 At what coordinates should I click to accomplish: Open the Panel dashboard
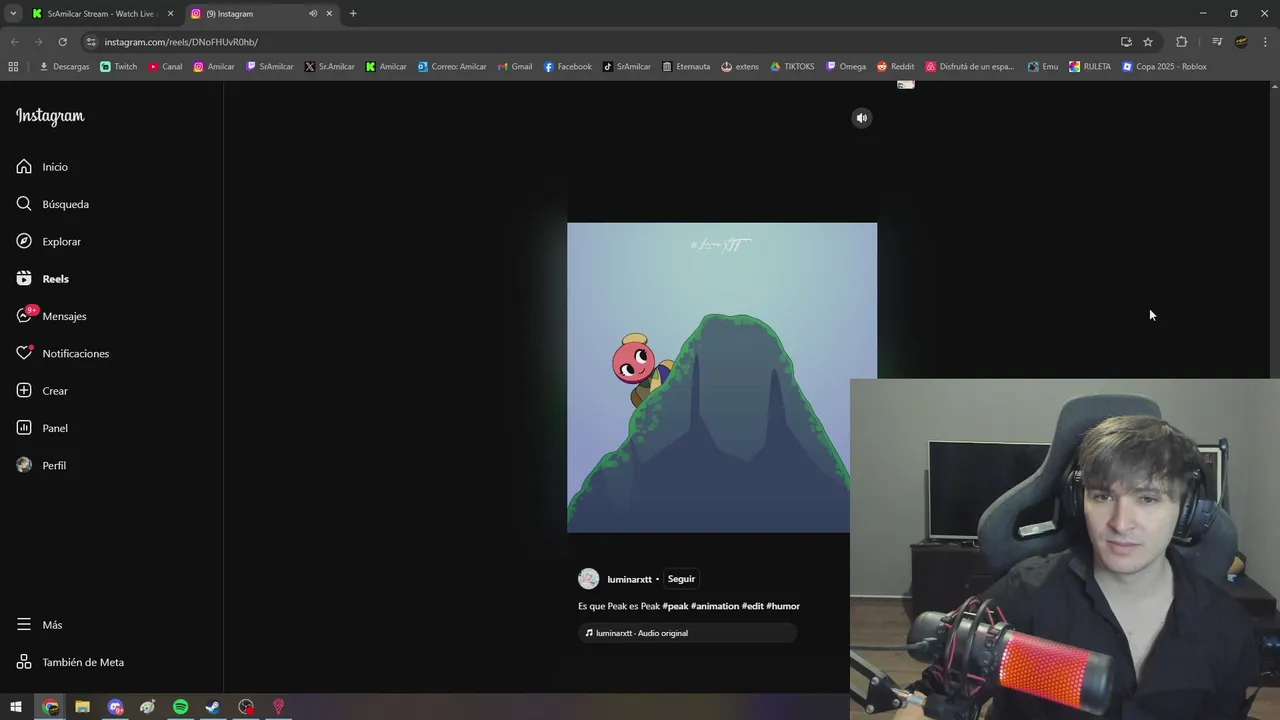(x=42, y=428)
